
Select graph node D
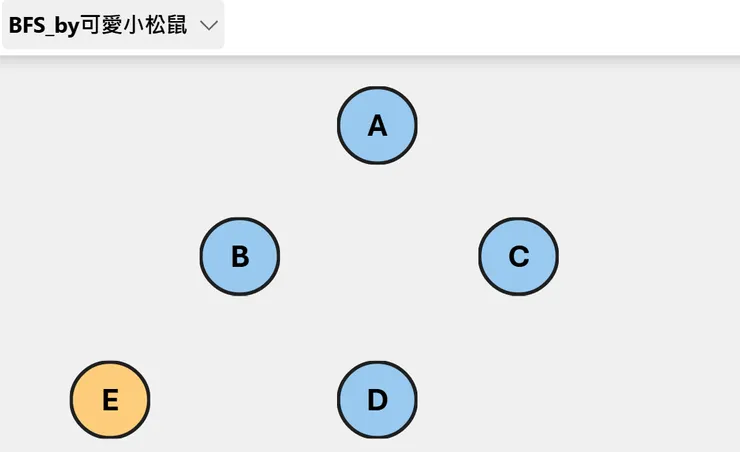click(x=377, y=400)
